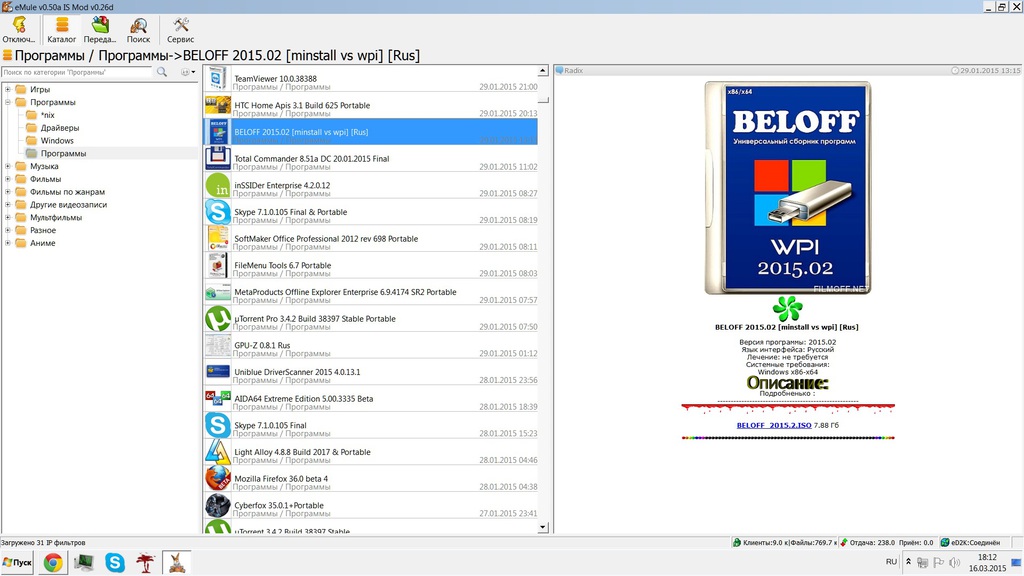
Task: Click the green flower icon below cover
Action: coord(788,309)
